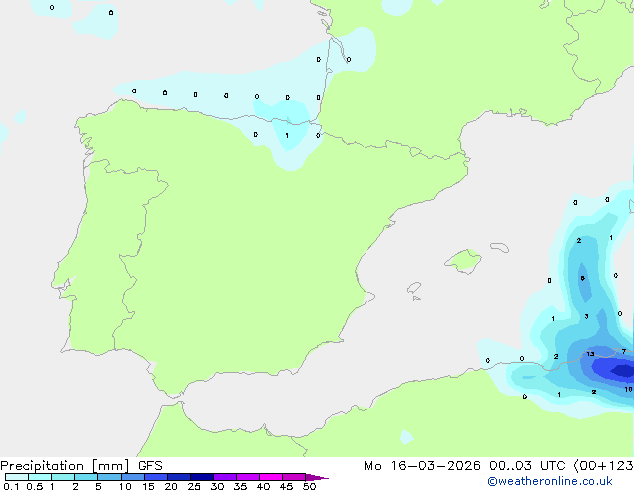Select the 1–2 mm legend color
This screenshot has height=490, width=634.
pyautogui.click(x=63, y=477)
